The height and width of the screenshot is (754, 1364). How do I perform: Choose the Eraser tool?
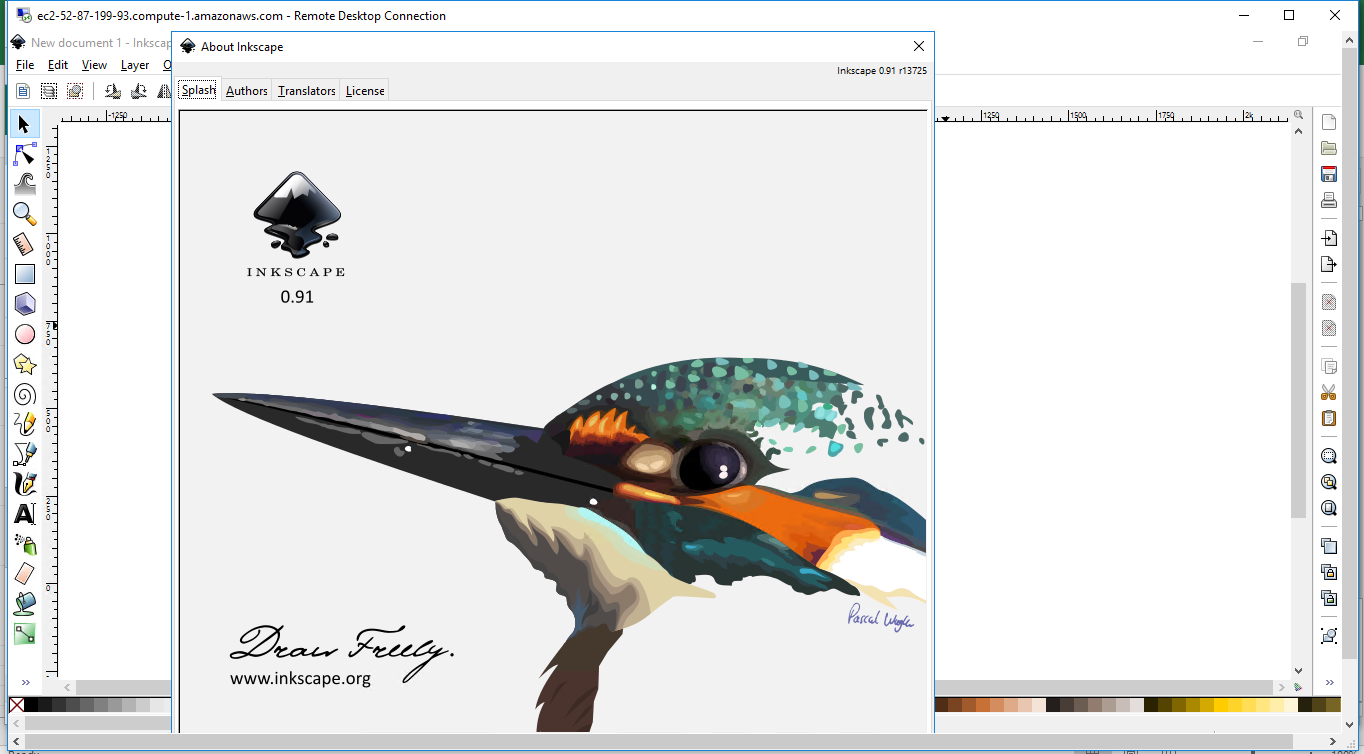25,574
